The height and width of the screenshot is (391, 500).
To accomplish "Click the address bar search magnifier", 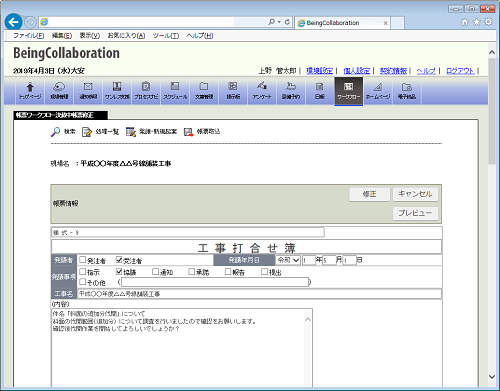I will click(271, 22).
